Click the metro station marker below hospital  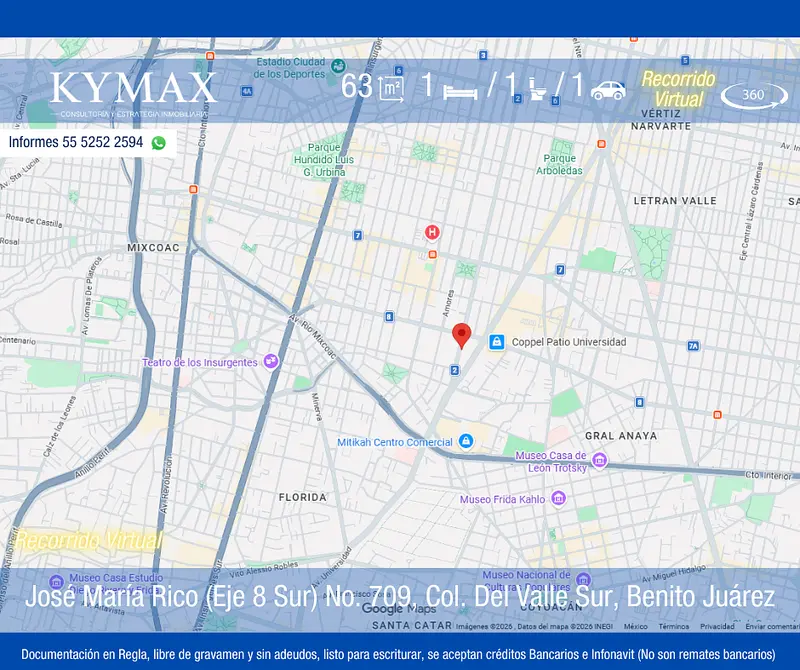[433, 254]
